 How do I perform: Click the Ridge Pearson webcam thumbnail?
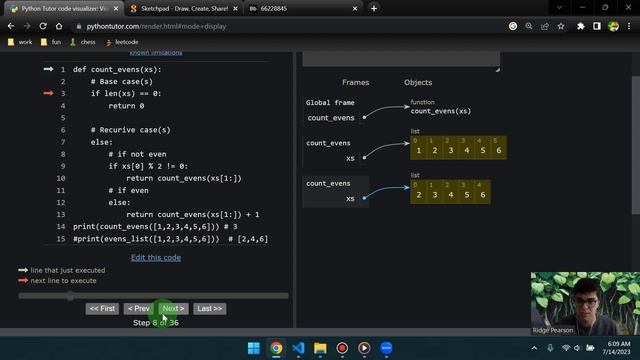585,304
